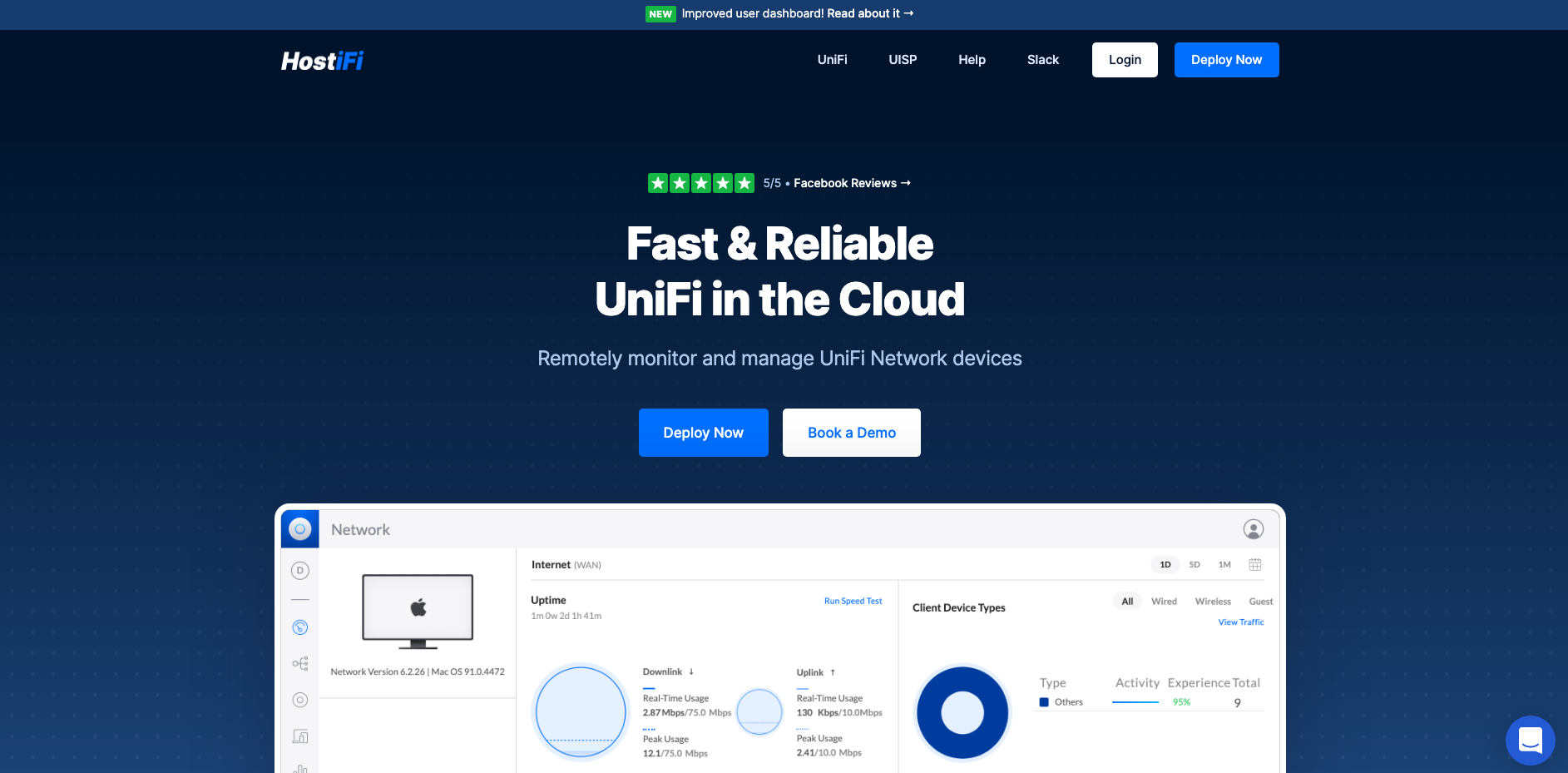Viewport: 1568px width, 773px height.
Task: Click the Experience column header
Action: [x=1199, y=683]
